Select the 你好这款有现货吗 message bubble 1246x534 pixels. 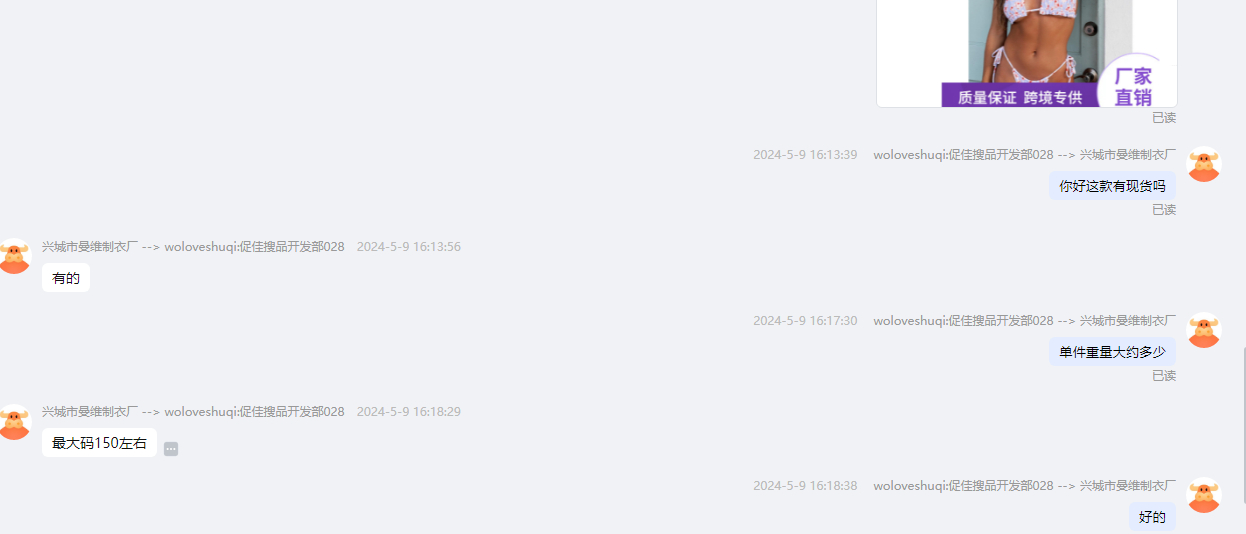coord(1112,186)
